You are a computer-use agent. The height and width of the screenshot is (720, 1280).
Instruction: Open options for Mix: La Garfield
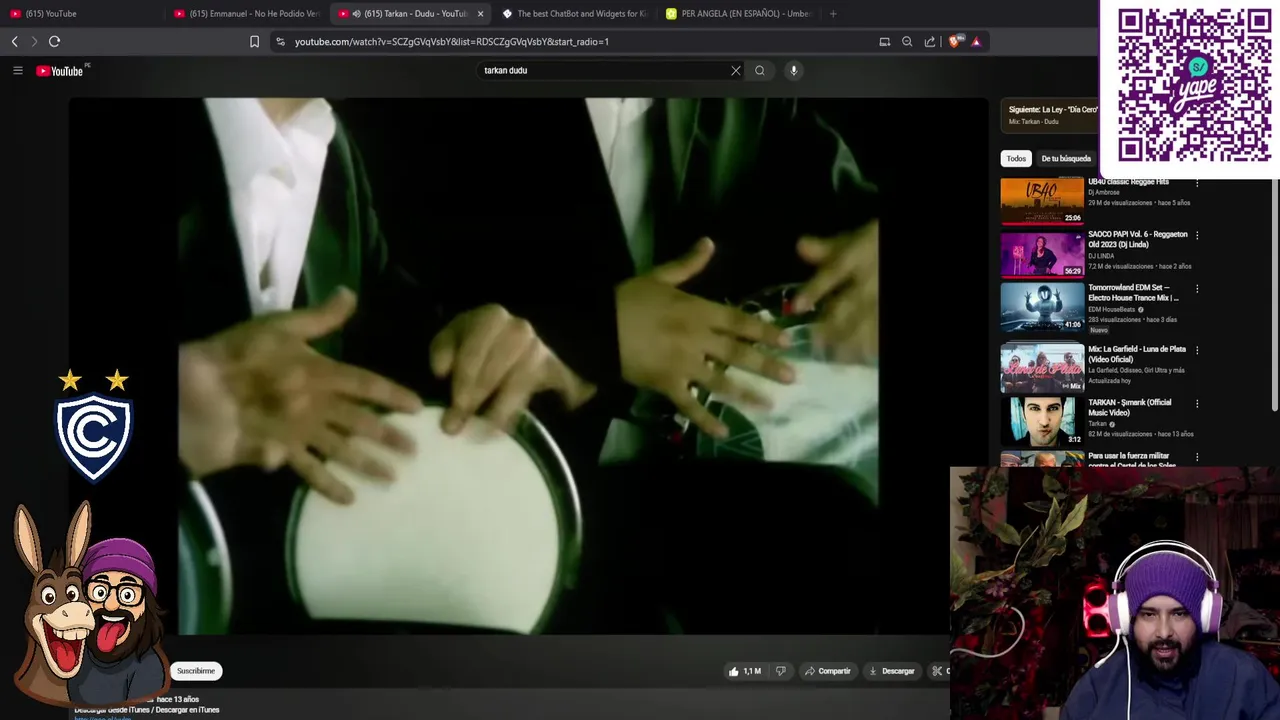[1197, 350]
